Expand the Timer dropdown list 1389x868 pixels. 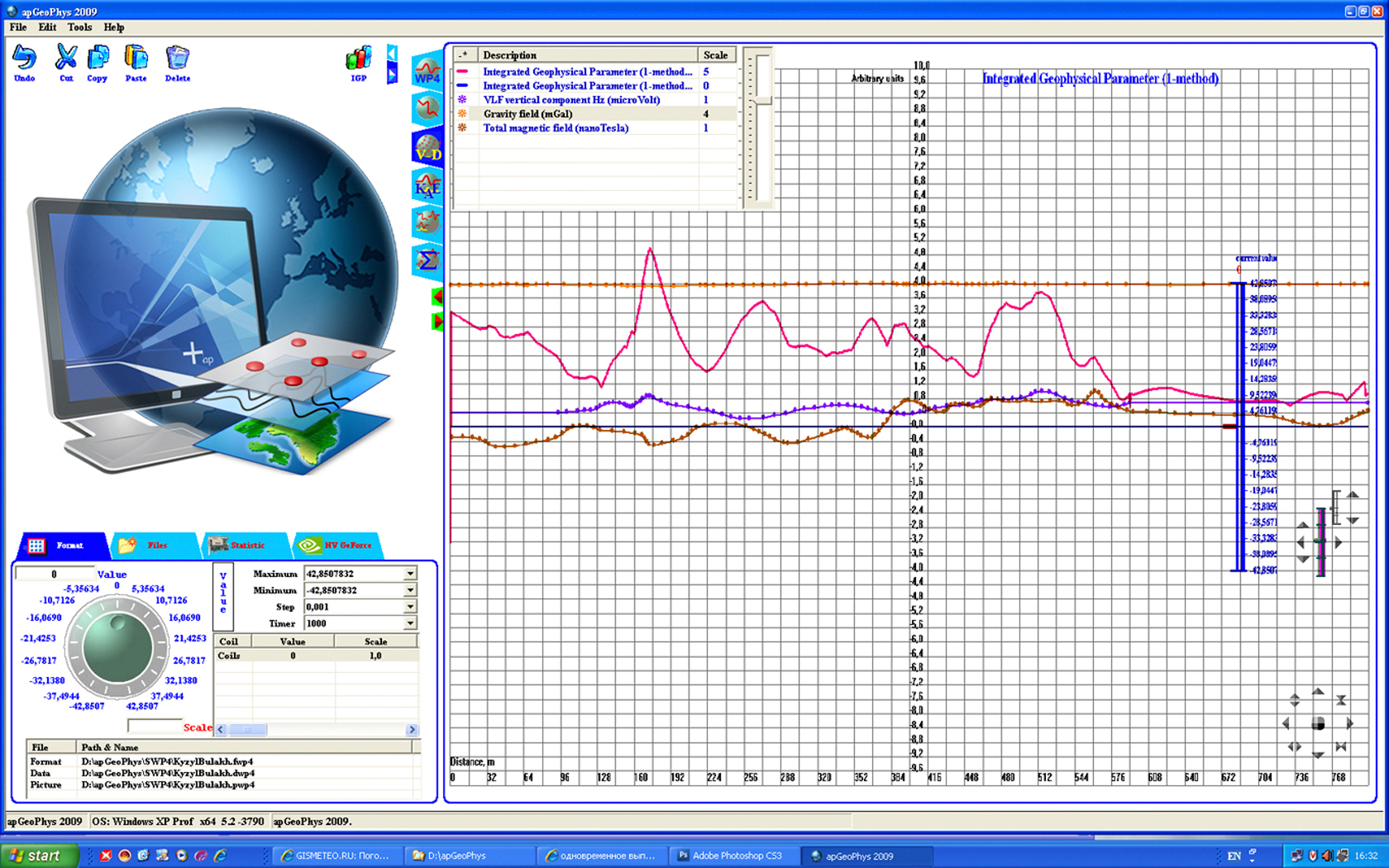coord(410,623)
